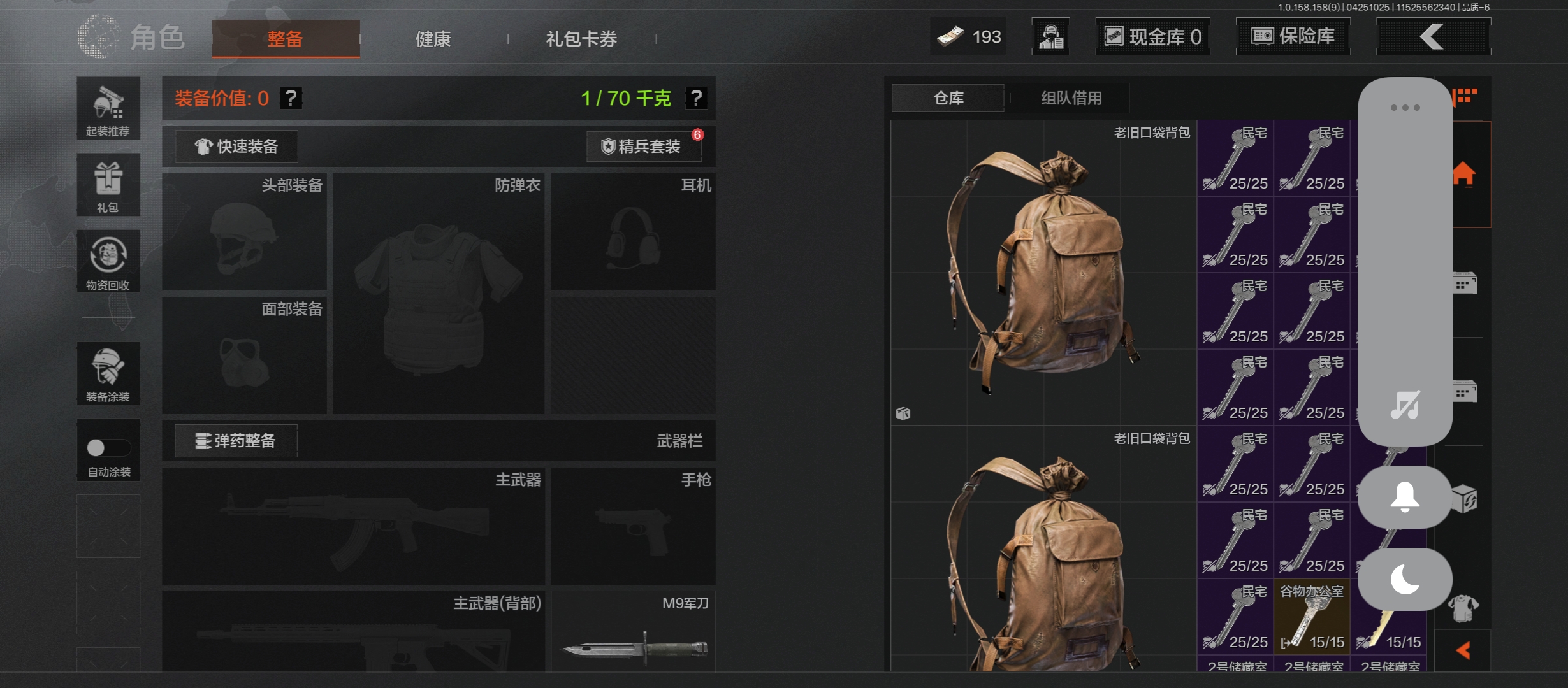Toggle the 自动涂装 auto-skin switch
The image size is (1568, 688).
coord(108,448)
